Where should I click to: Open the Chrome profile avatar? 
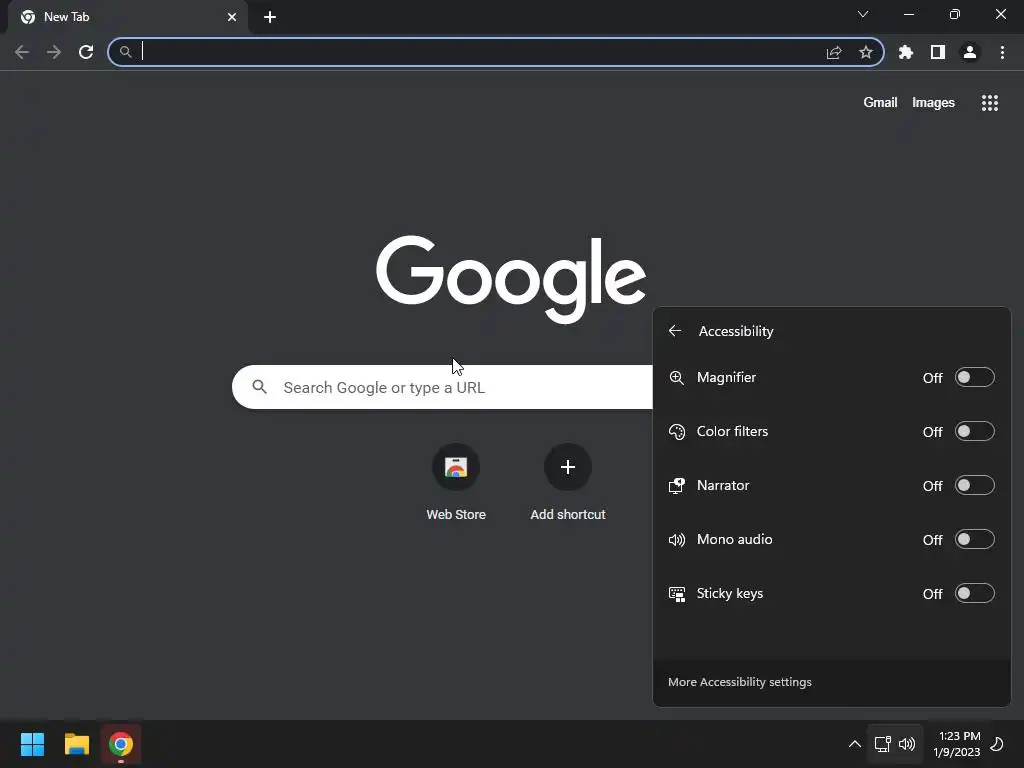pyautogui.click(x=970, y=52)
